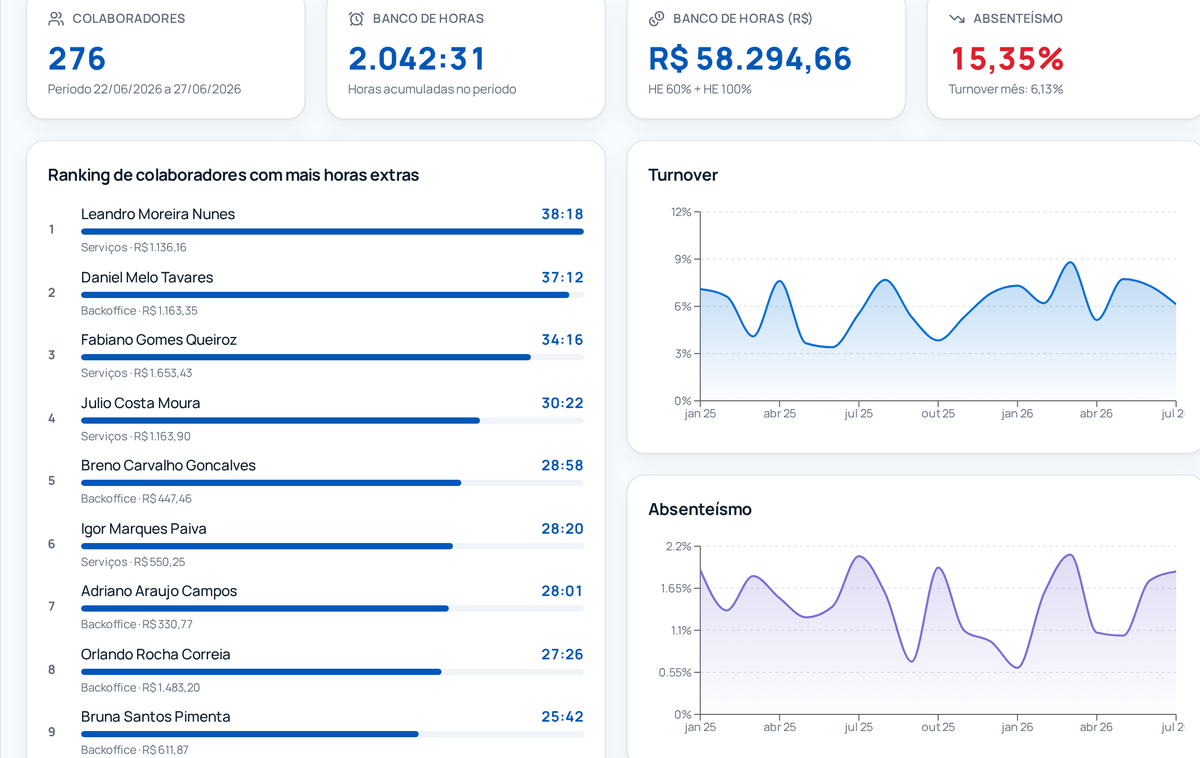
Task: Click the Turnover chart title
Action: point(683,175)
